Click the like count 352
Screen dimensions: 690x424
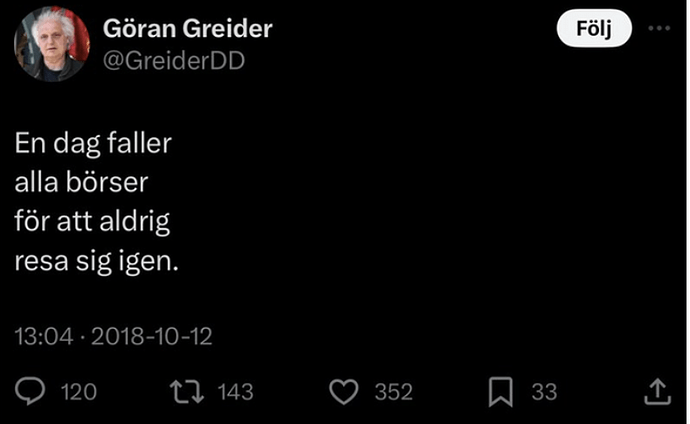coord(393,392)
